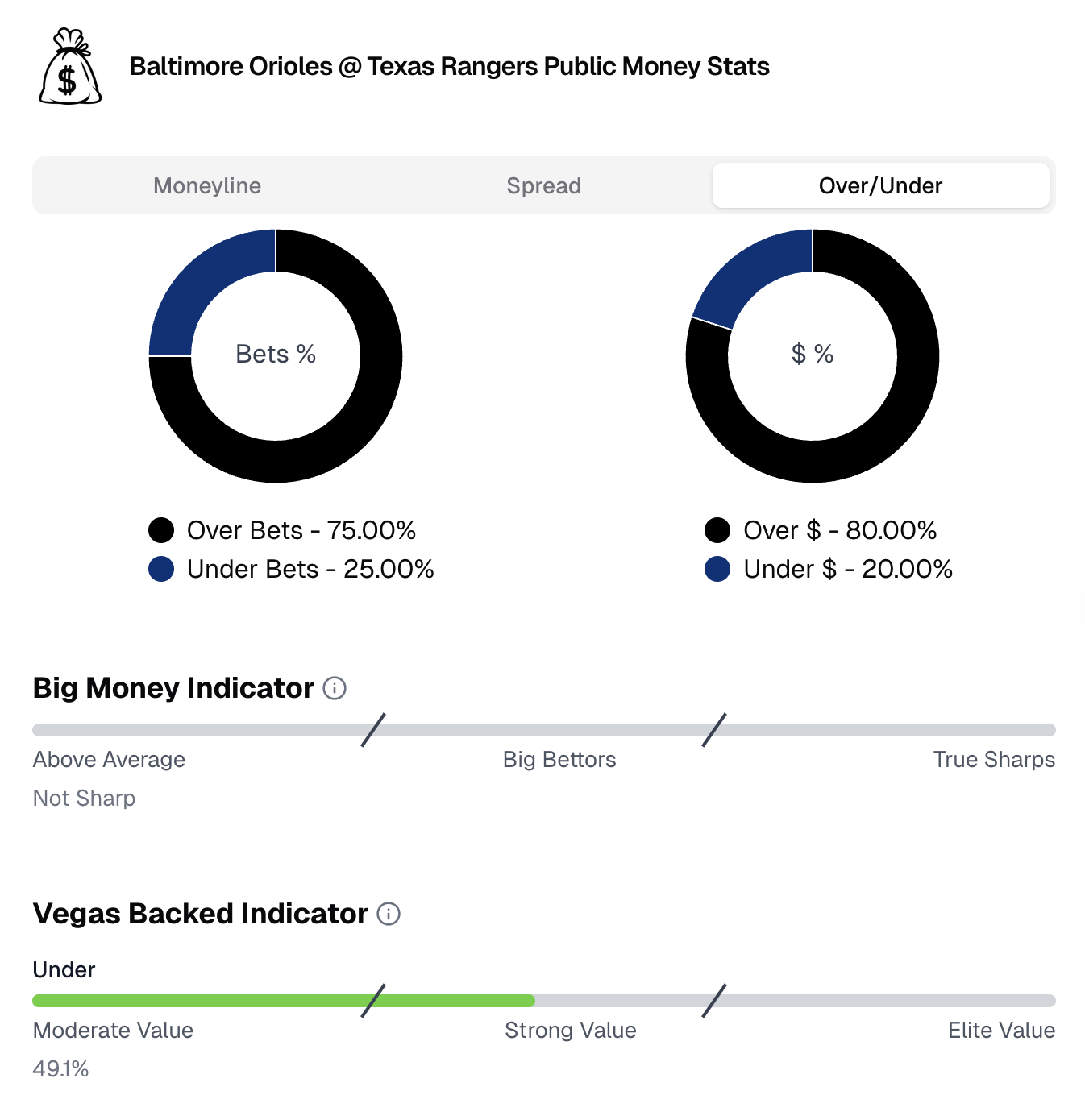The height and width of the screenshot is (1120, 1085).
Task: Click the Bets % donut chart
Action: [x=276, y=356]
